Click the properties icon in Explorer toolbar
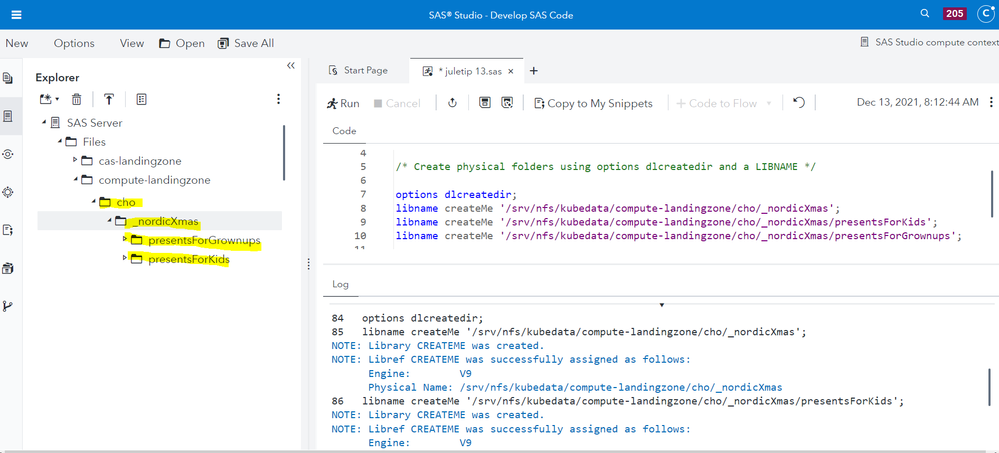This screenshot has width=999, height=453. [142, 99]
